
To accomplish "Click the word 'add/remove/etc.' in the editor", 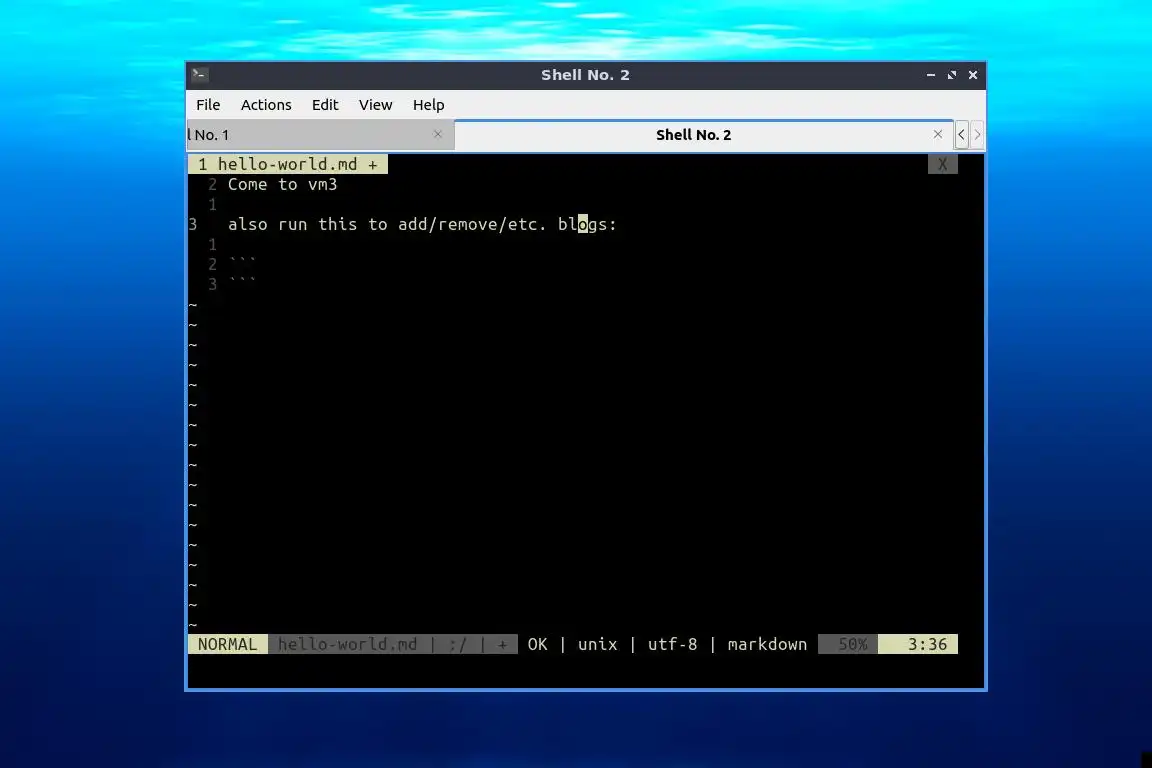I will click(472, 224).
